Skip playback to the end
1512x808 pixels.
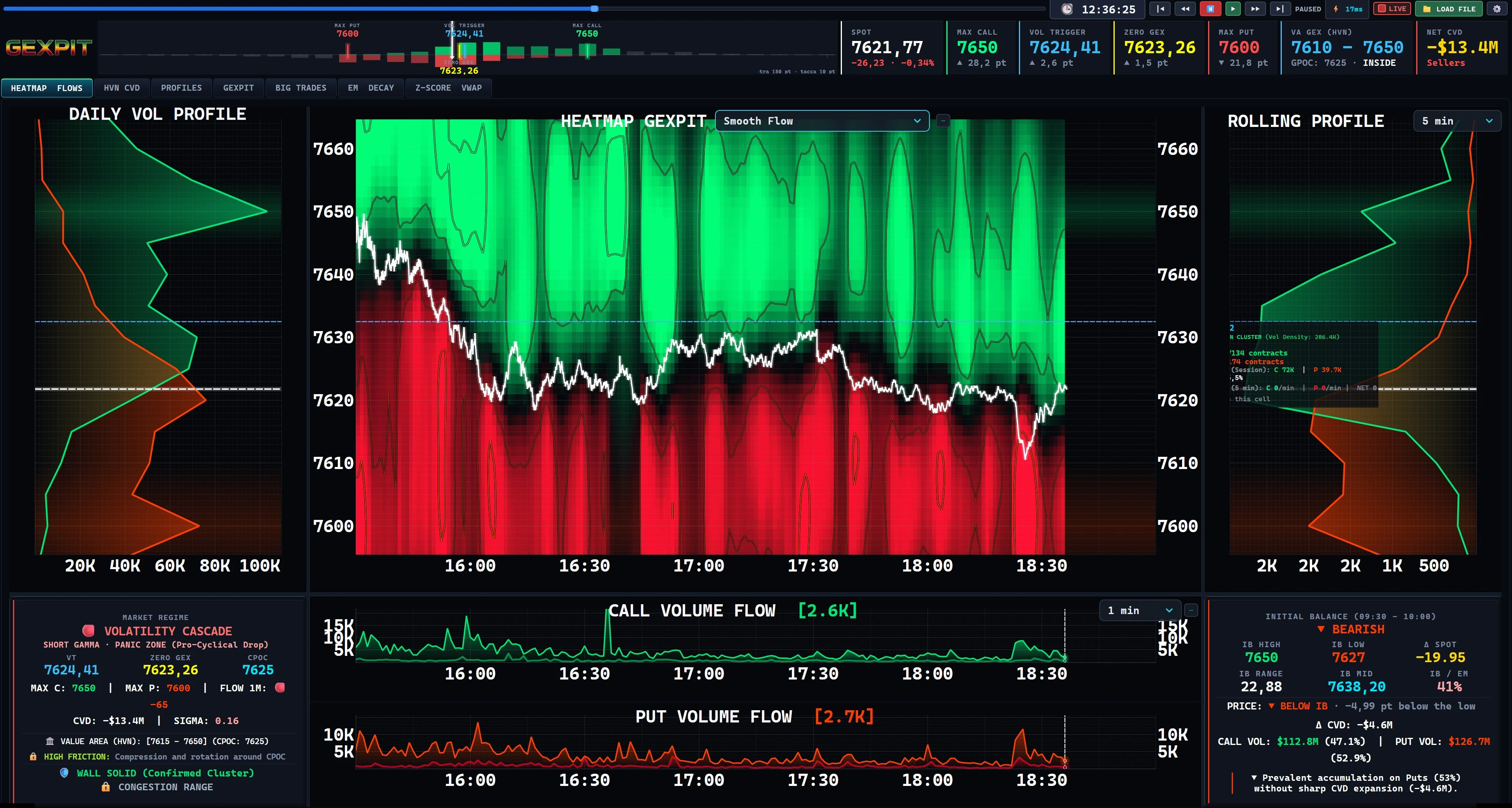click(x=1280, y=9)
